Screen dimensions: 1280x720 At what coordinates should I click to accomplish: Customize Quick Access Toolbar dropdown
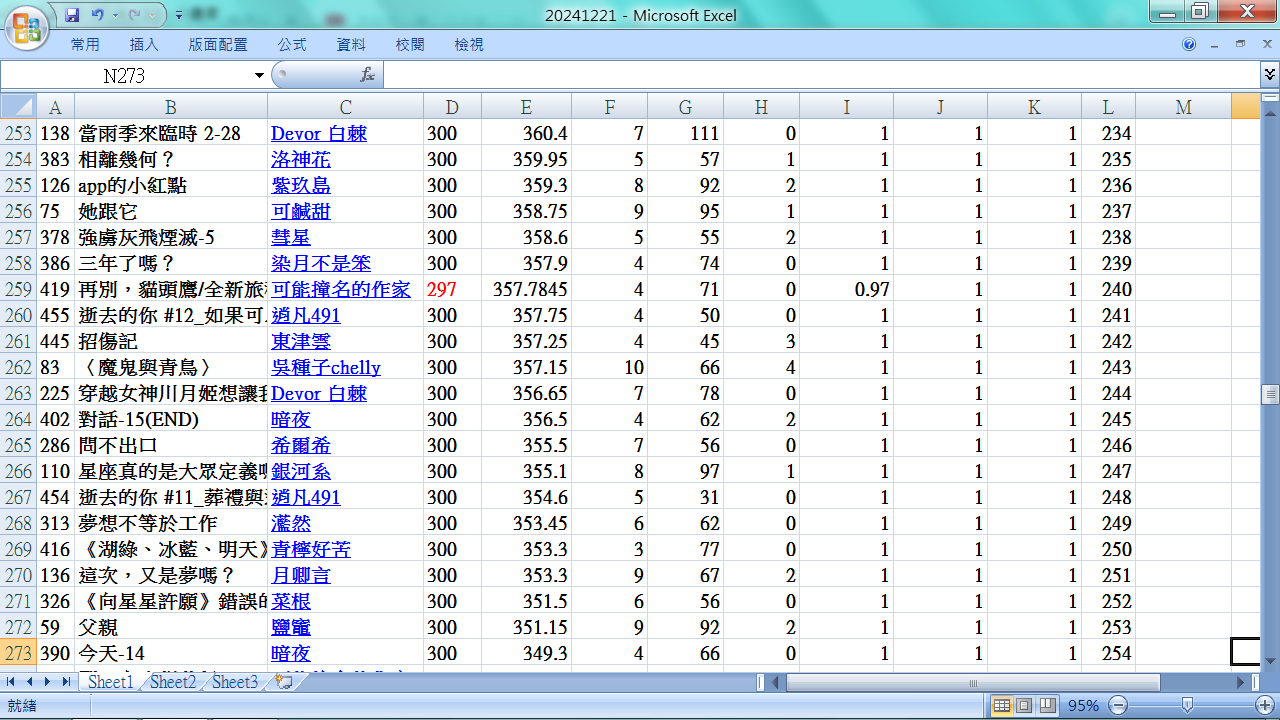pos(178,15)
